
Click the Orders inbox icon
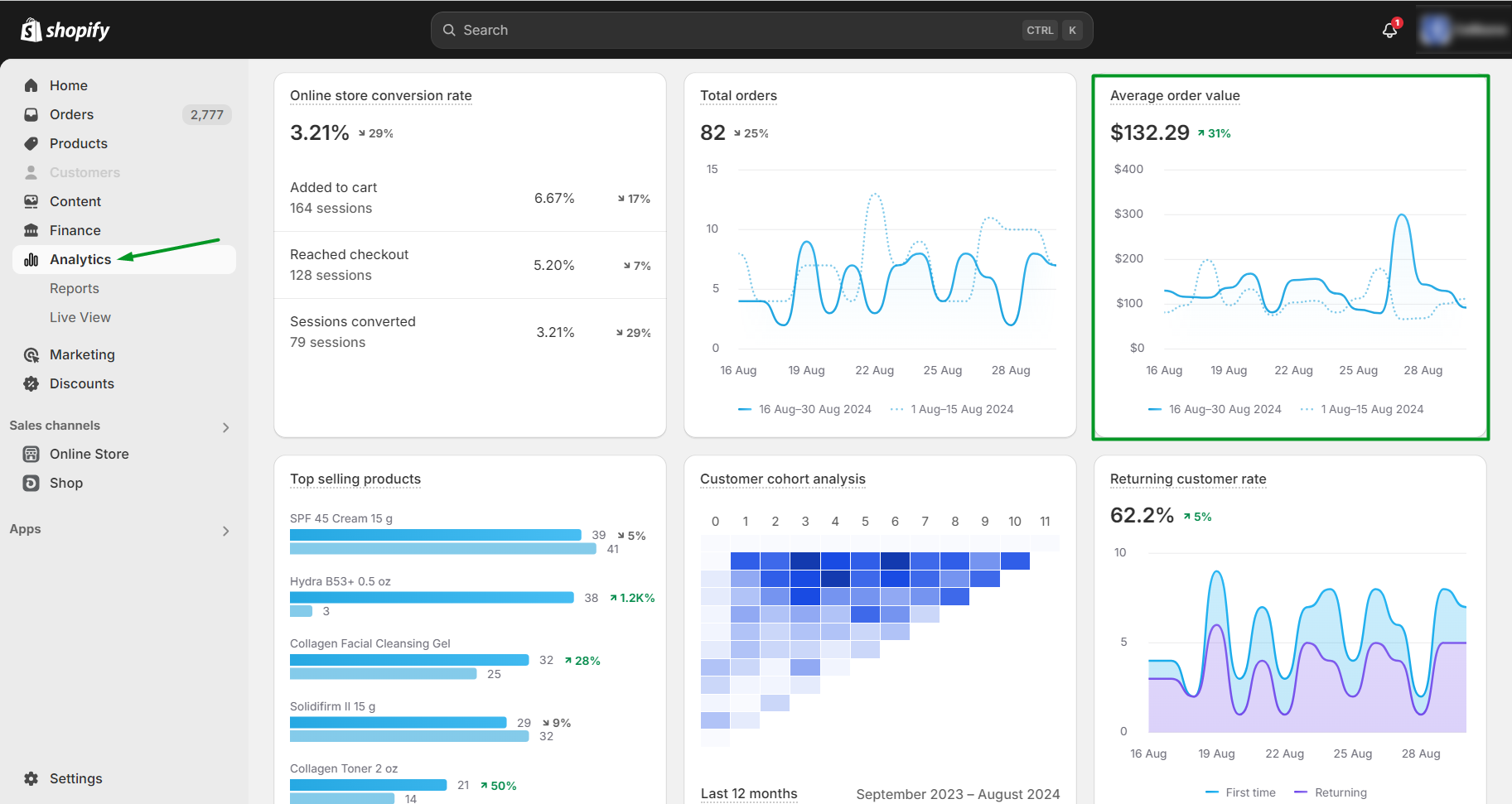[x=31, y=114]
